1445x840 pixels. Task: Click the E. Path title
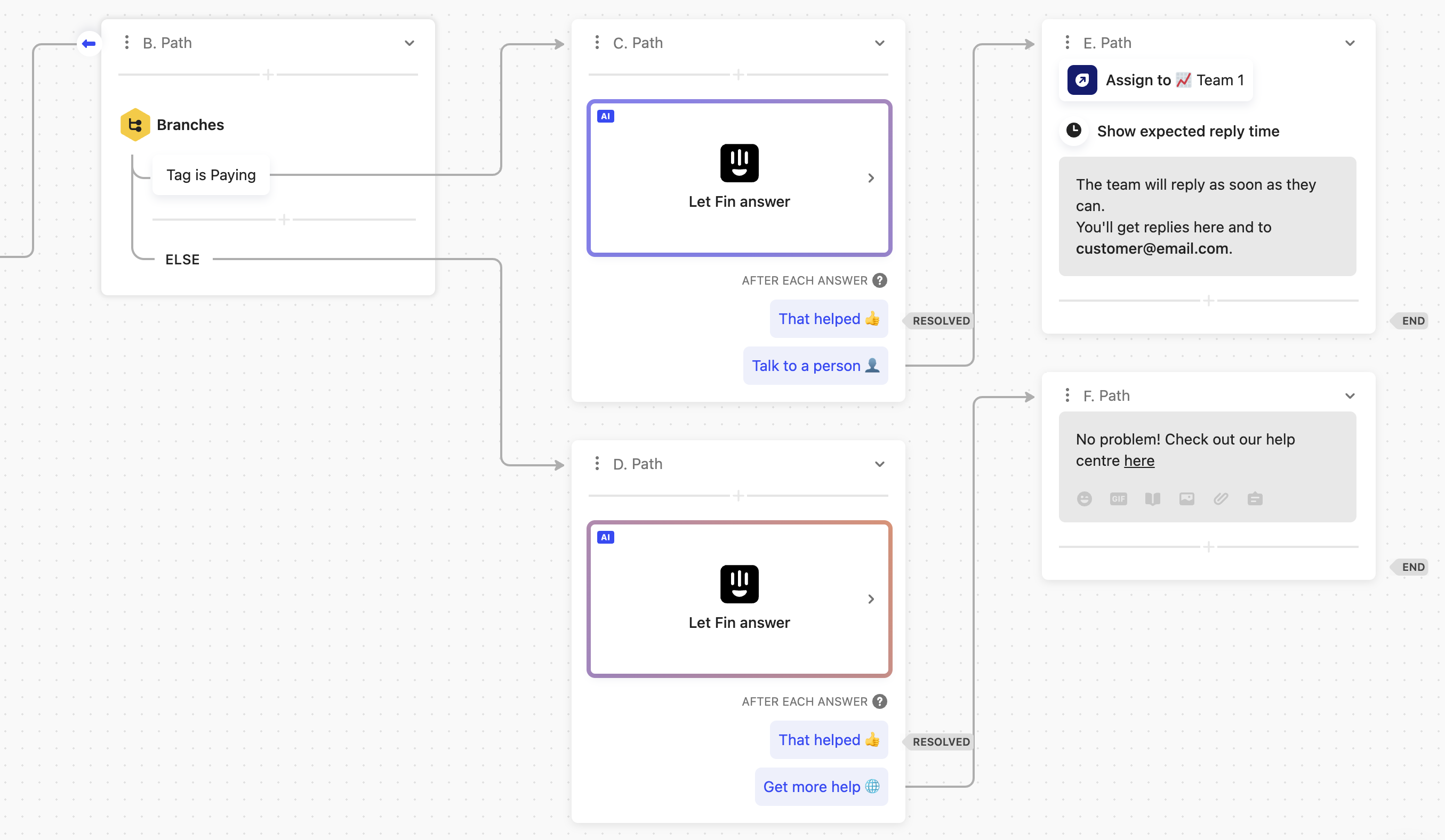[1107, 43]
